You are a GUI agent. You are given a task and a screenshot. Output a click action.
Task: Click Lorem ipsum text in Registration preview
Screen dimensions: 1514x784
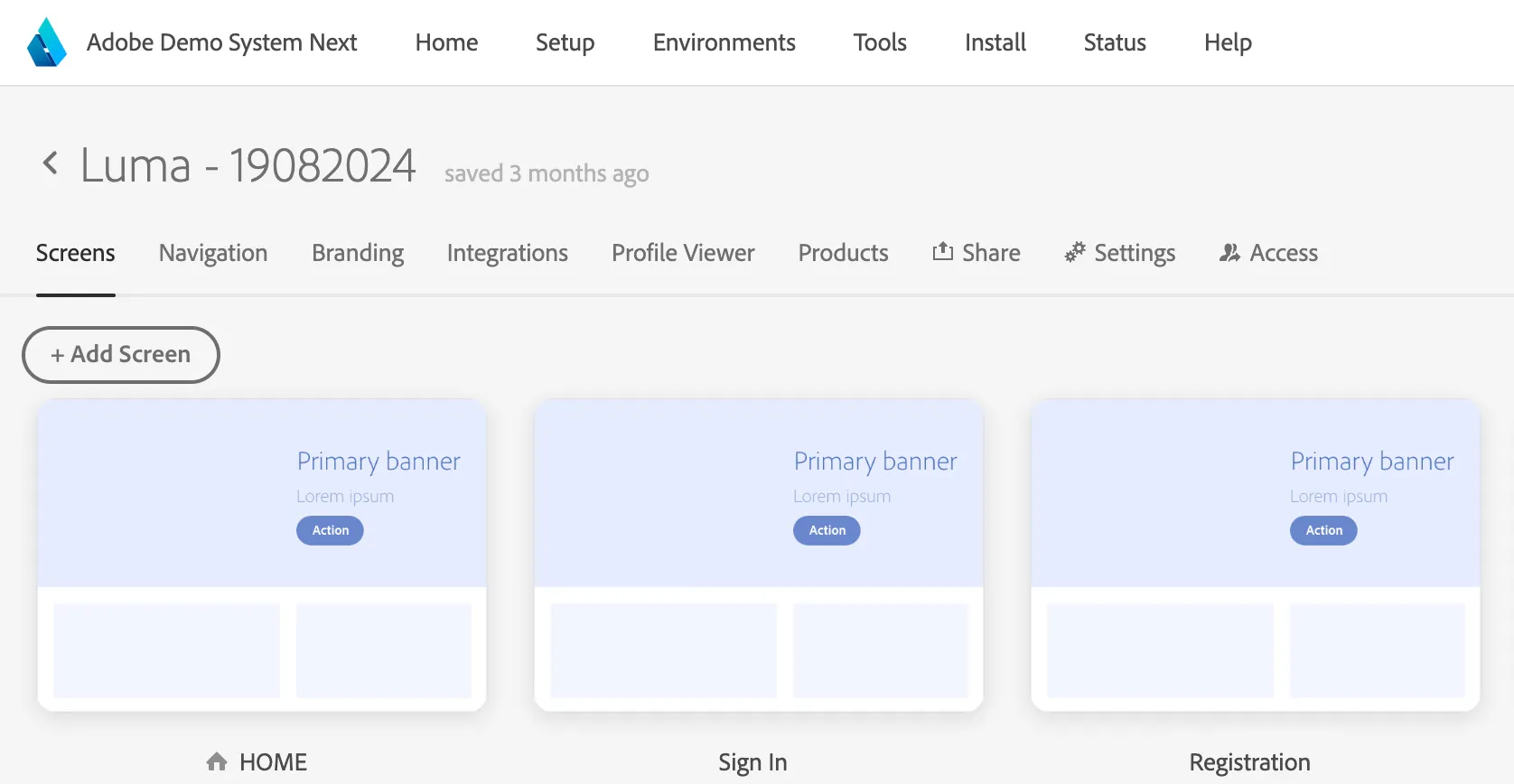coord(1339,497)
